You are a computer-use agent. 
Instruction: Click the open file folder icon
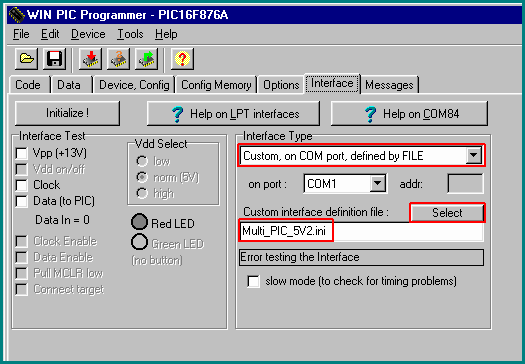(x=26, y=59)
